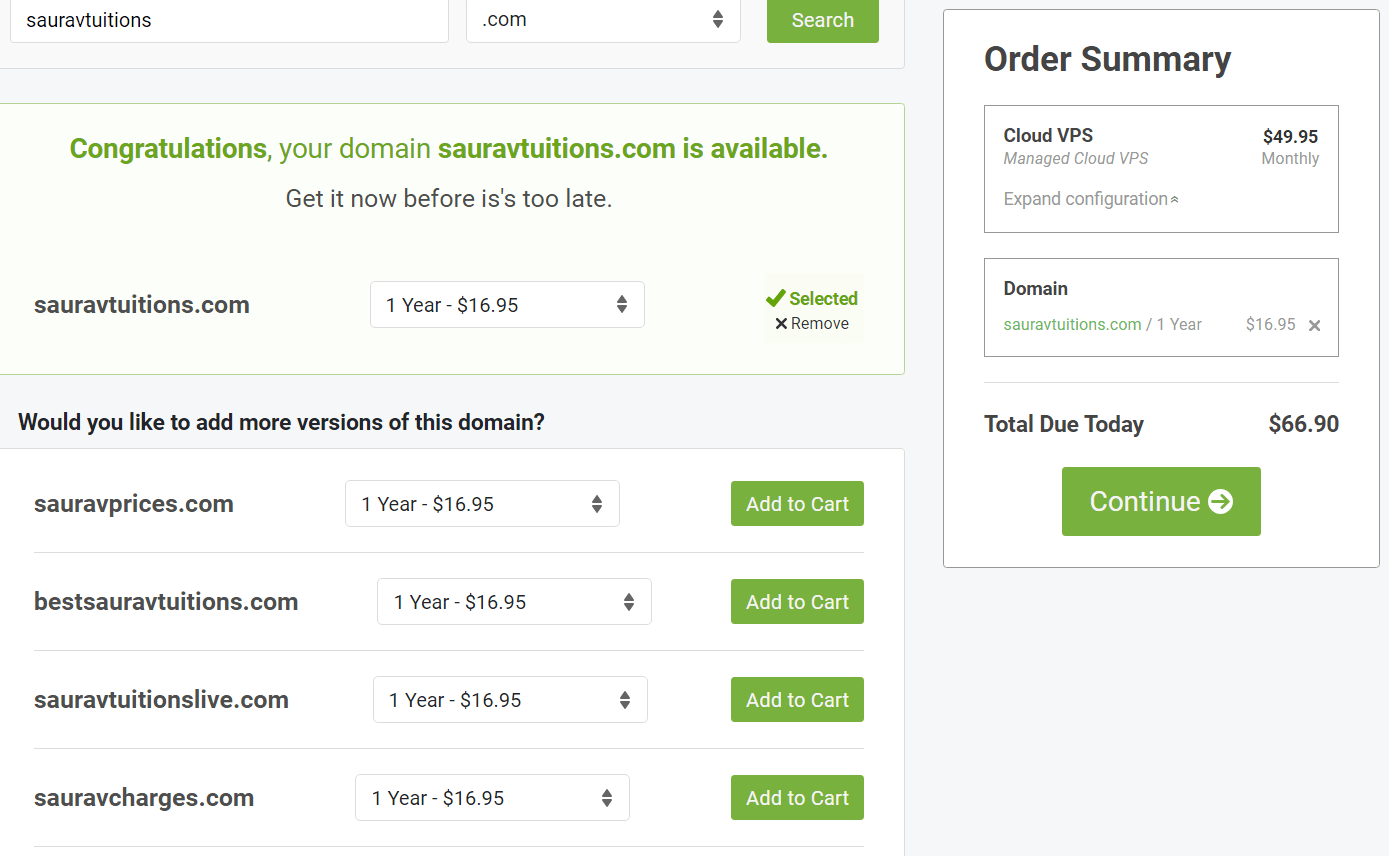Click the X icon next to Remove text

782,323
